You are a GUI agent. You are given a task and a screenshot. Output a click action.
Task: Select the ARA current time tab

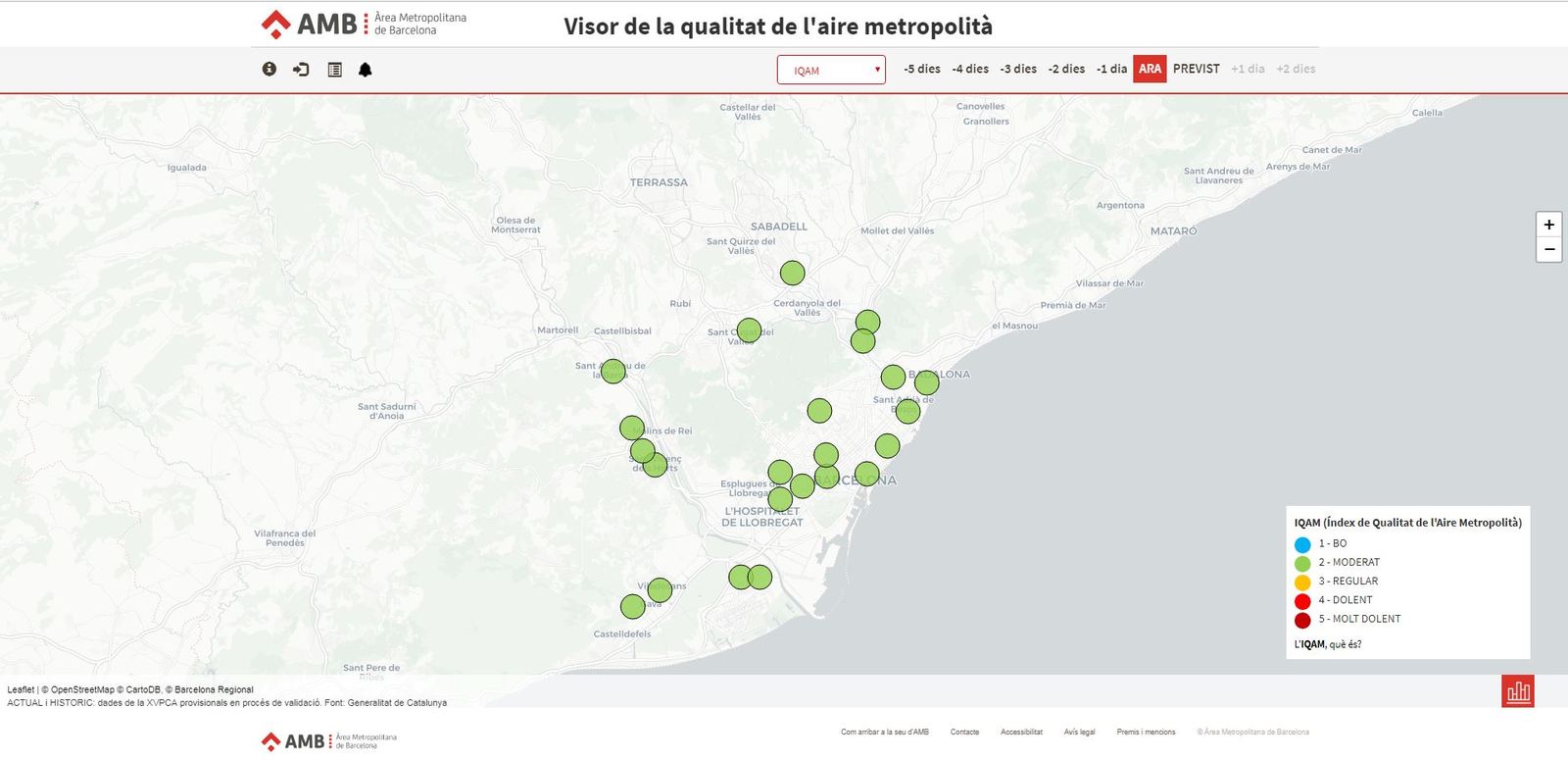(1150, 69)
